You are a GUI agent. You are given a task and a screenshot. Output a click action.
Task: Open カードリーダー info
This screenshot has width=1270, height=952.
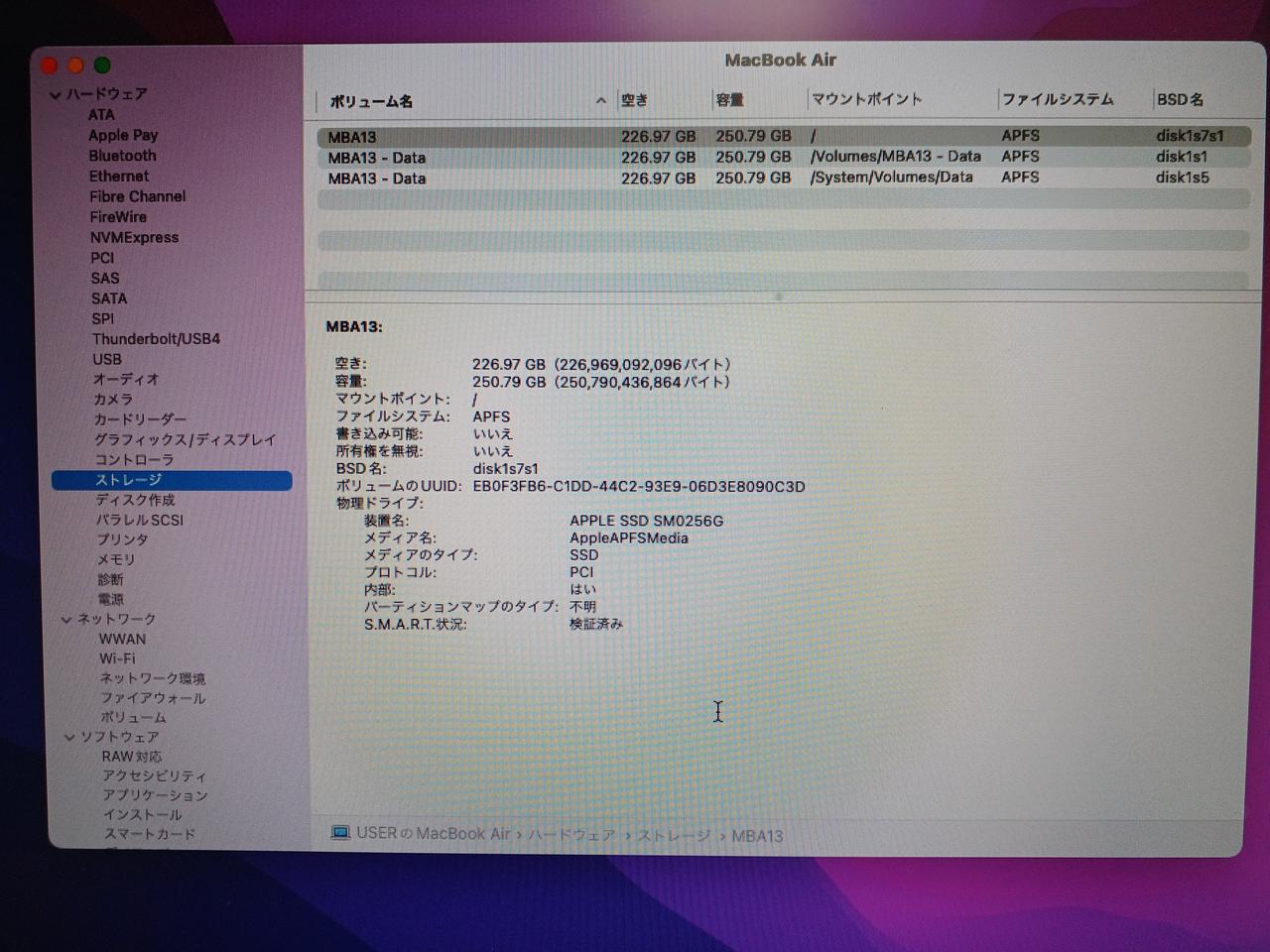140,419
